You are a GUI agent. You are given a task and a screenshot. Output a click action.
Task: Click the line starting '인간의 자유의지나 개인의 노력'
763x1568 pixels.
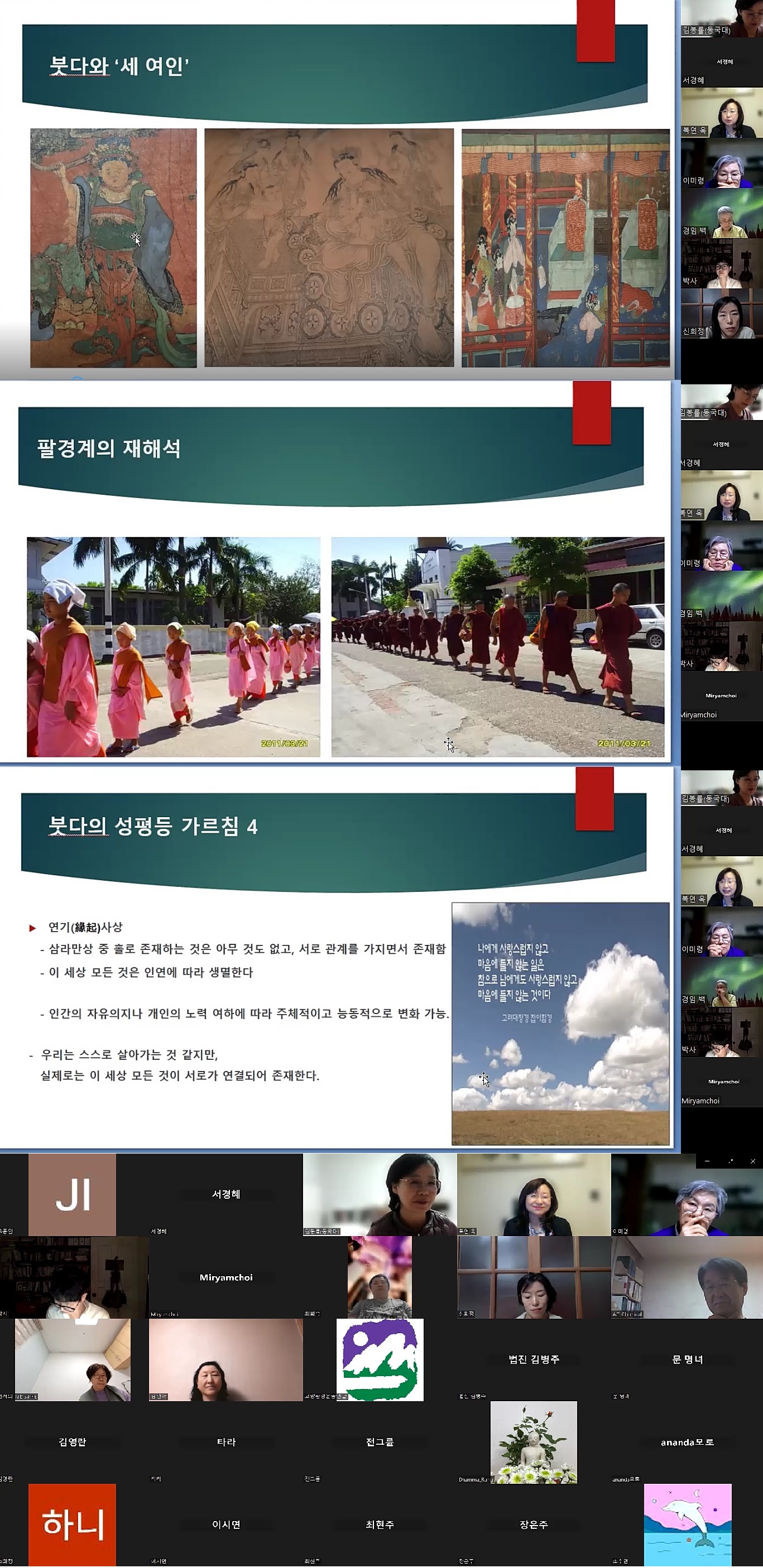coord(248,1014)
